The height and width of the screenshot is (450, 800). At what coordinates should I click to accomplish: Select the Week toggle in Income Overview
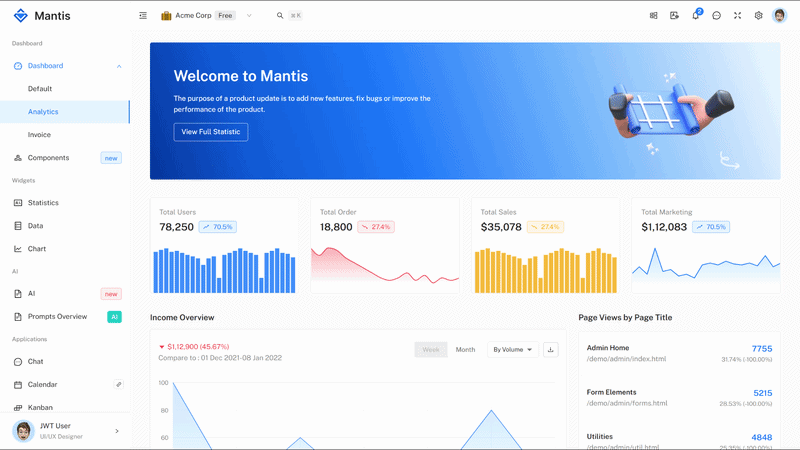coord(431,349)
